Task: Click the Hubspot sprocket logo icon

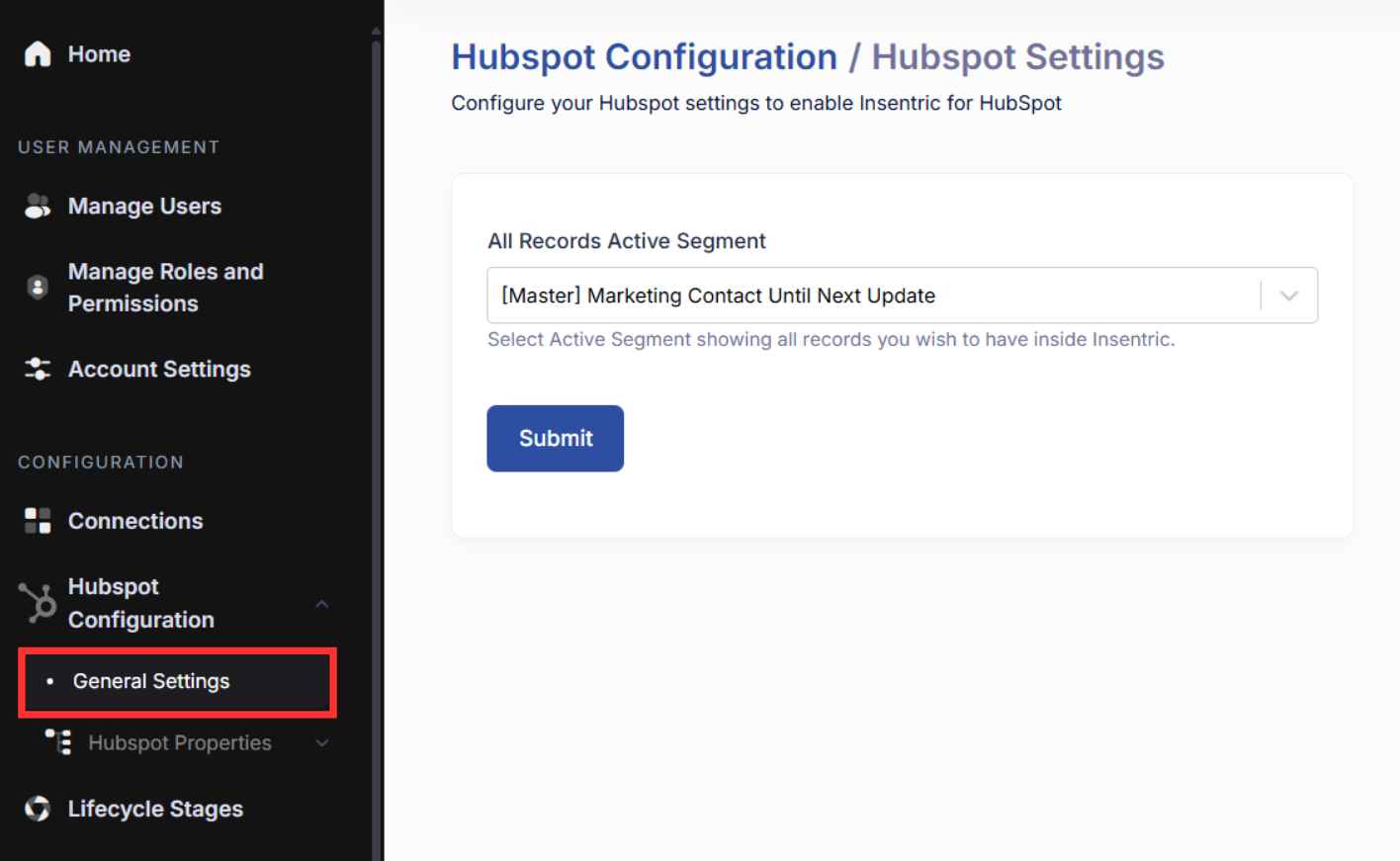Action: point(38,602)
